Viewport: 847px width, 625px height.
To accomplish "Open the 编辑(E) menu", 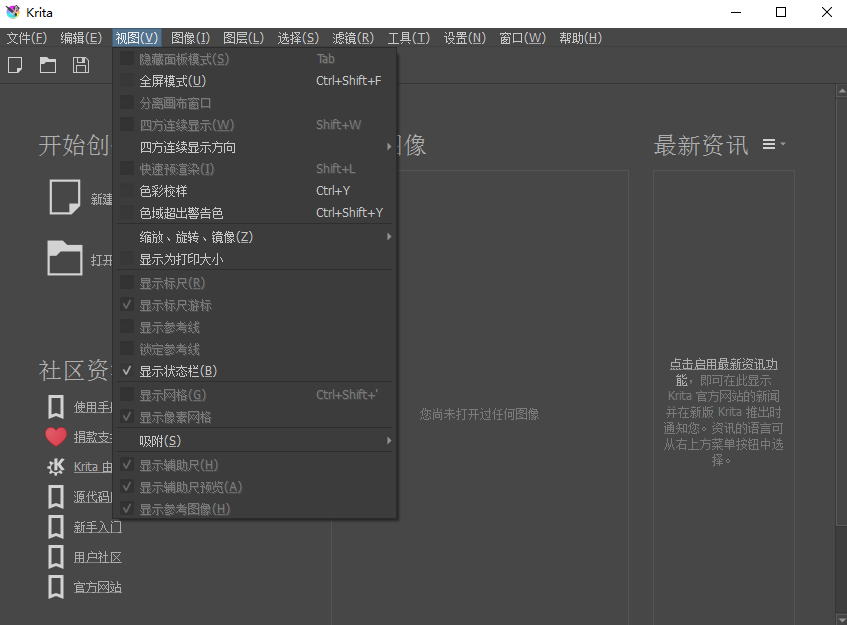I will (81, 38).
